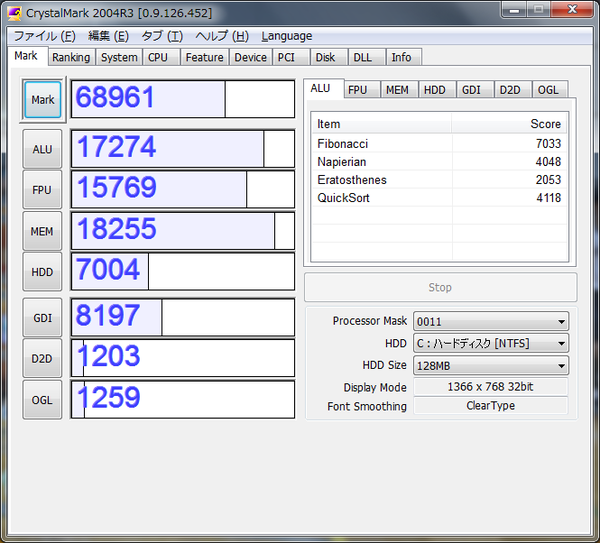Screen dimensions: 600x543
Task: Show the D2D results tab
Action: point(512,90)
